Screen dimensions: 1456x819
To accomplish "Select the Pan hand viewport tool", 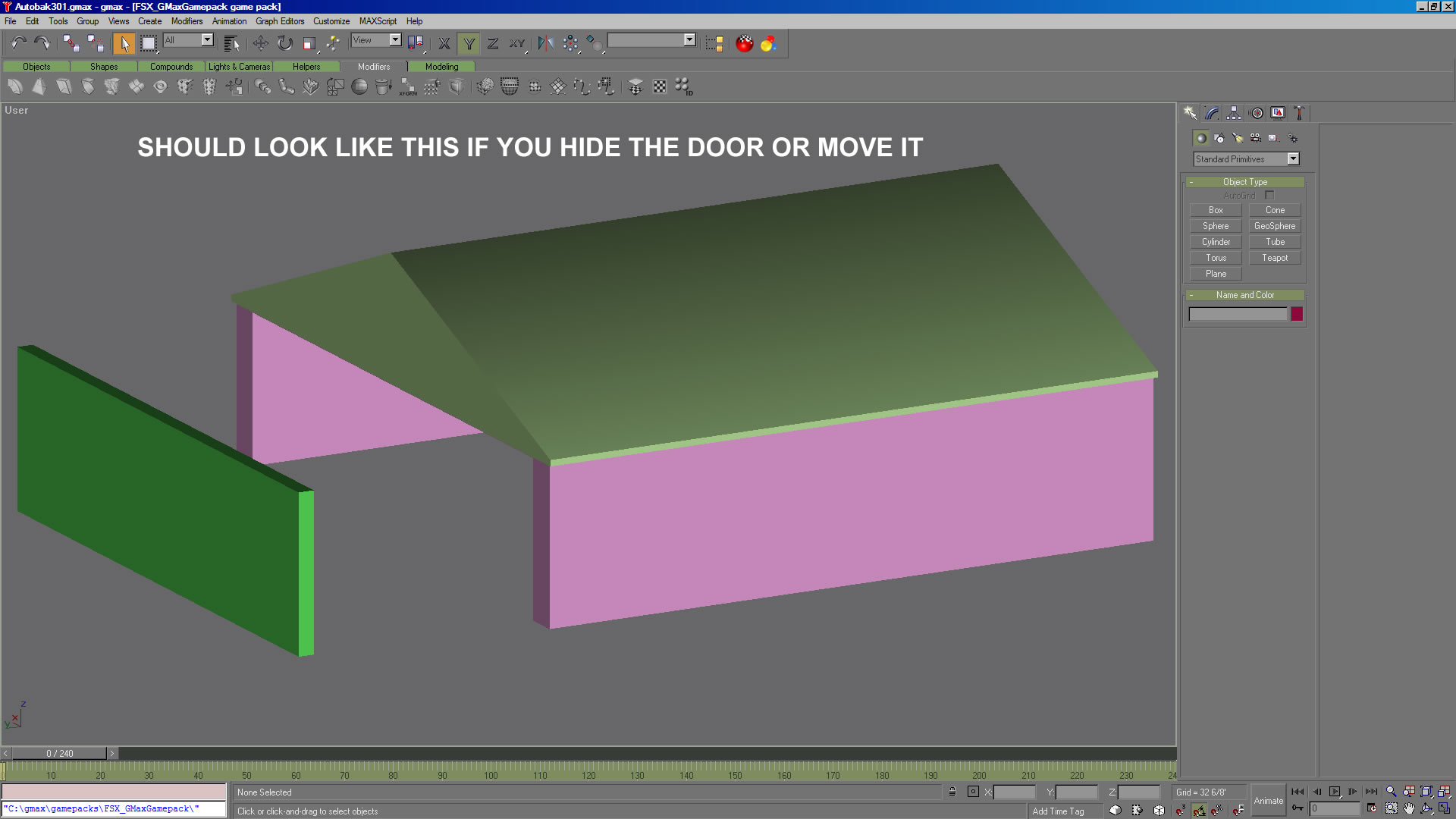I will 1409,809.
